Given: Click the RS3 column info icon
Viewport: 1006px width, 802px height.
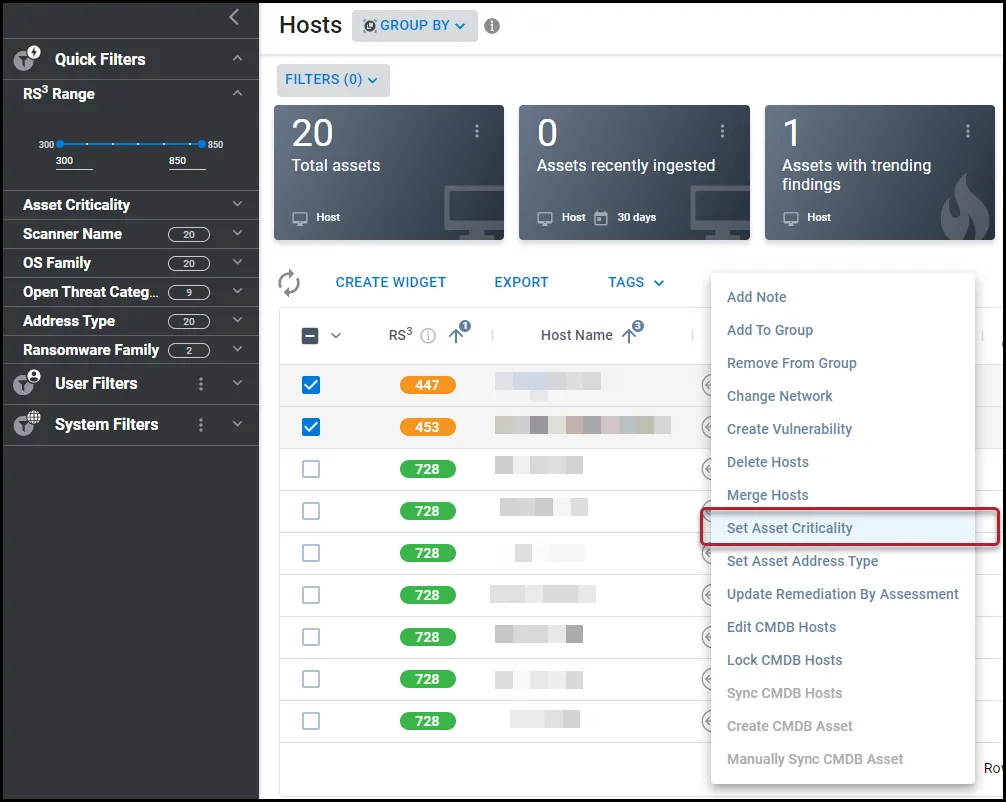Looking at the screenshot, I should point(428,336).
